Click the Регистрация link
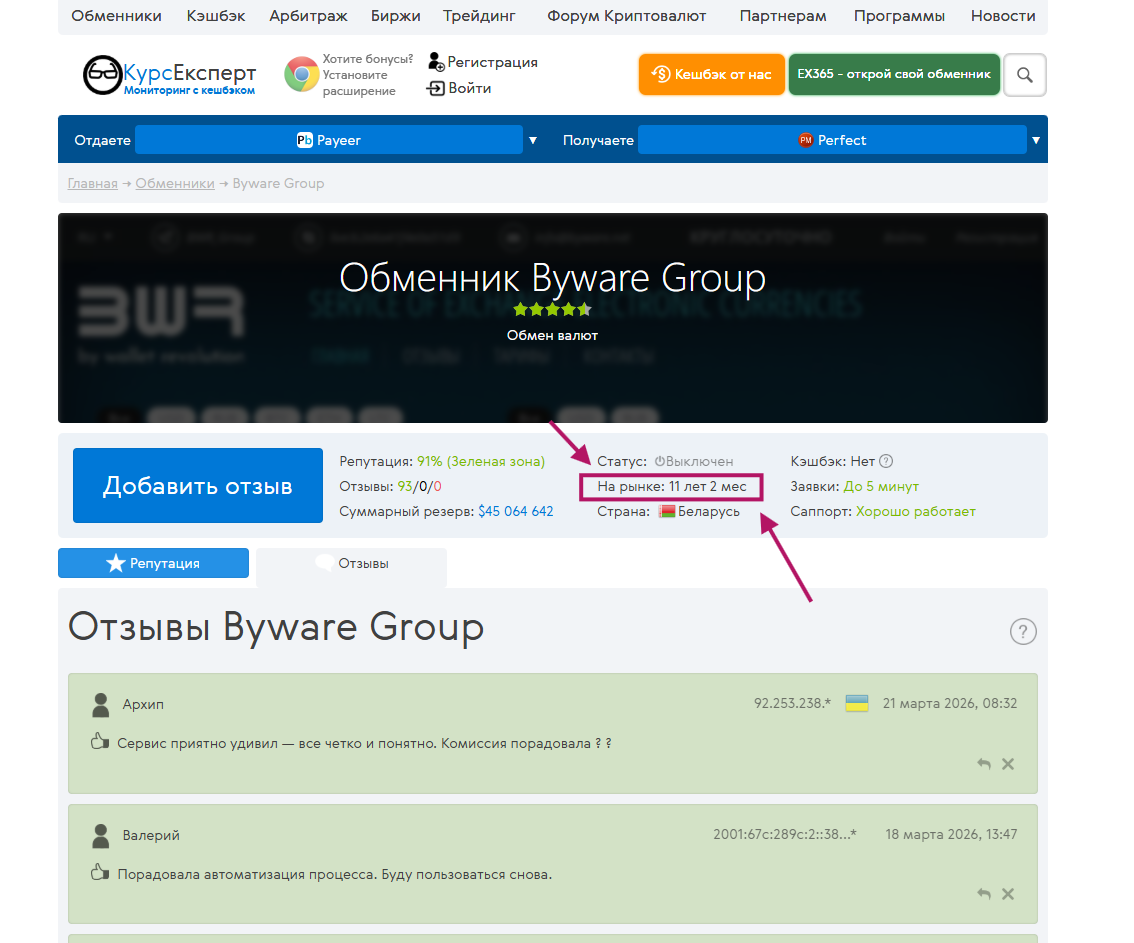This screenshot has height=943, width=1134. point(493,62)
